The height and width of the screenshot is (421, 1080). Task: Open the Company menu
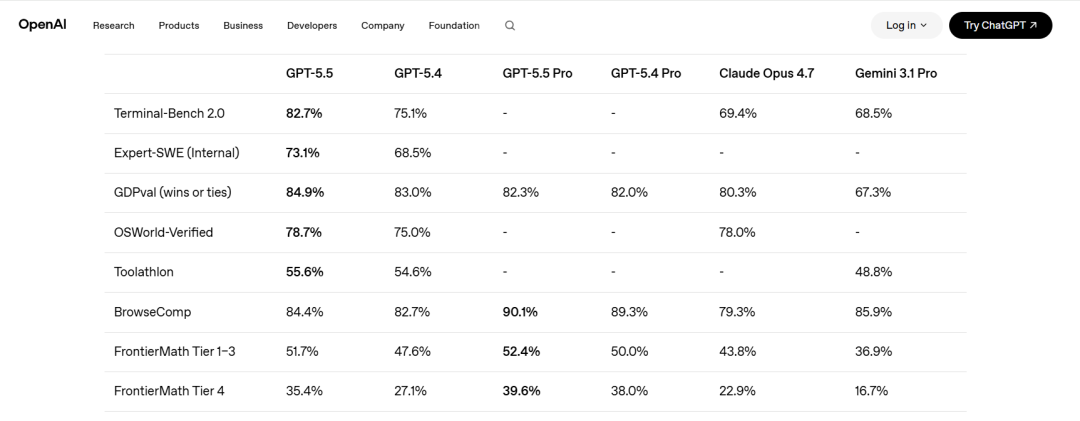click(383, 26)
